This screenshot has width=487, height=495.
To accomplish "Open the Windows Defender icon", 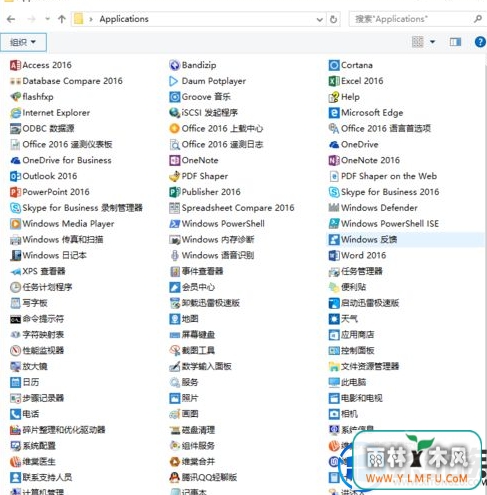I will [x=334, y=208].
